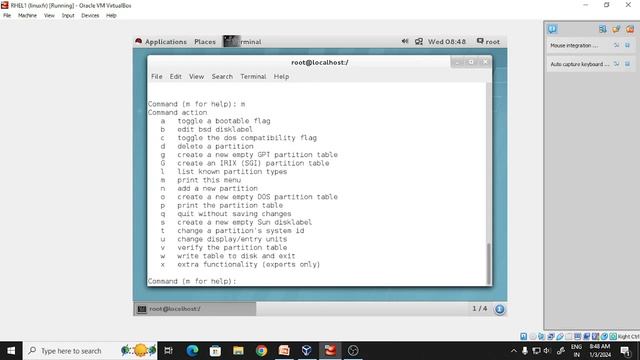Open File Explorer from the Windows taskbar
The height and width of the screenshot is (360, 640).
pos(238,351)
